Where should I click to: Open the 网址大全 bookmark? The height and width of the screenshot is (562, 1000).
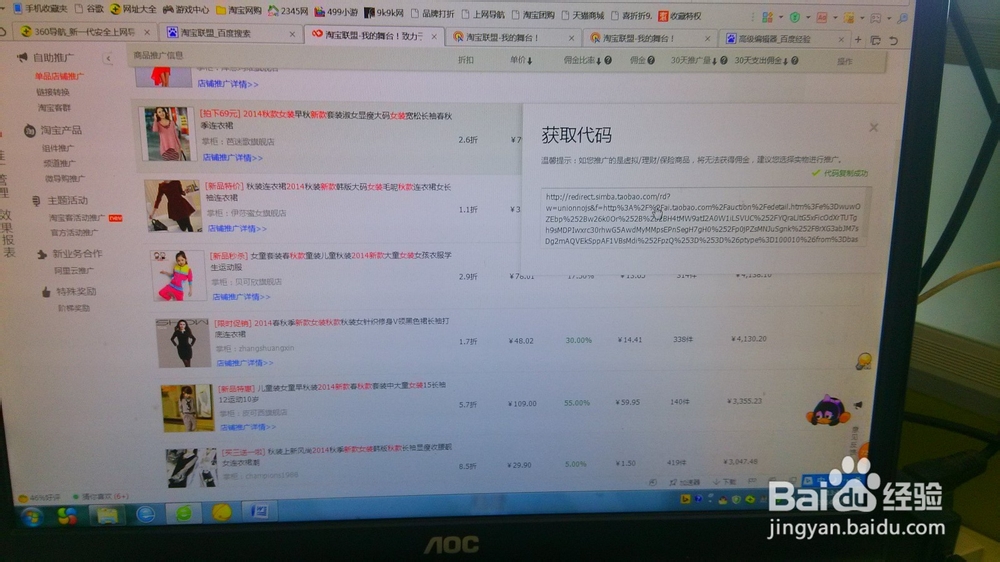tap(133, 9)
